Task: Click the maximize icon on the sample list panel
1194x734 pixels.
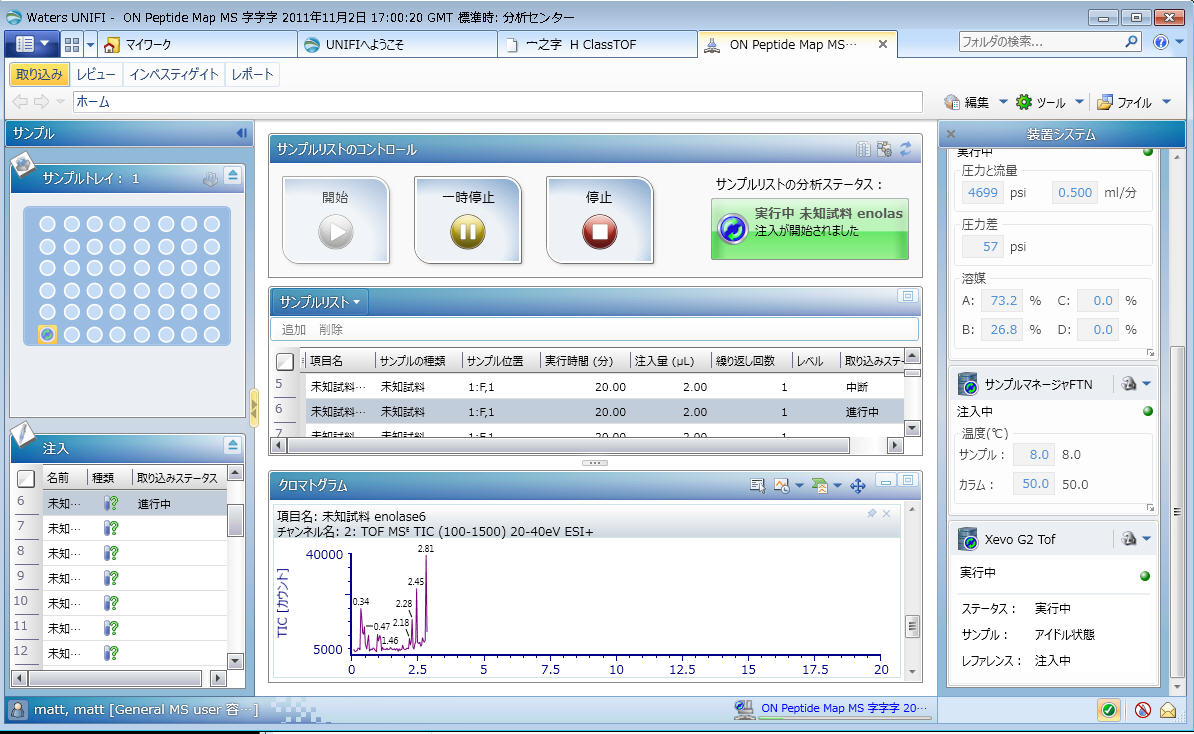Action: (x=908, y=296)
